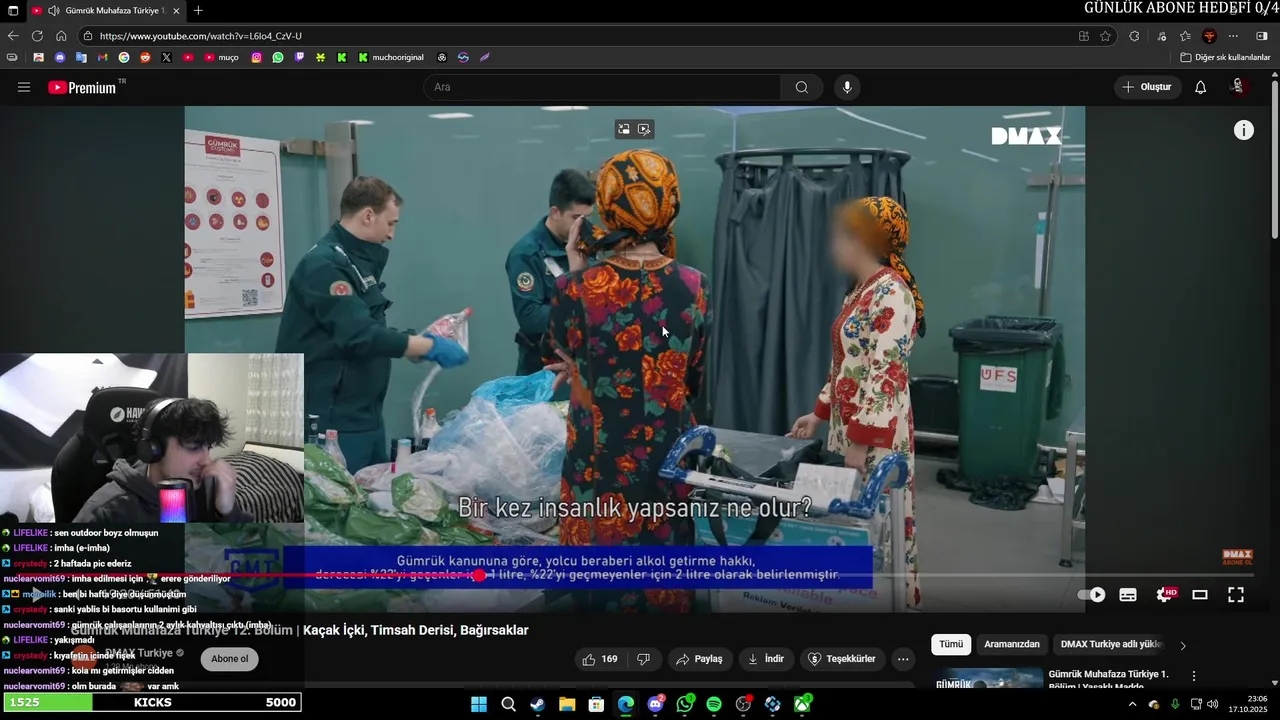Click the miniplayer icon above video
Screen dimensions: 1280x720
(x=624, y=129)
